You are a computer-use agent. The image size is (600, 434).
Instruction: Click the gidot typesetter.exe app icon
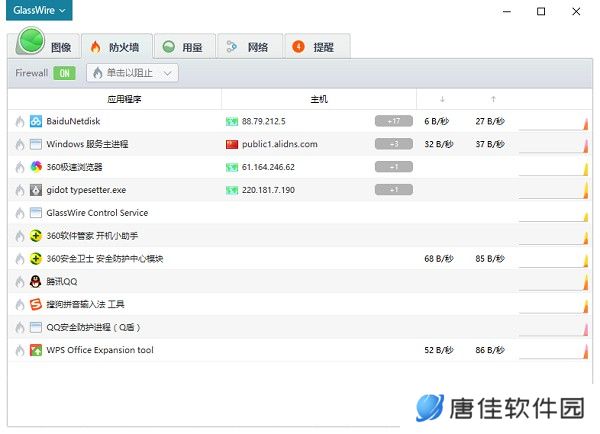point(36,190)
